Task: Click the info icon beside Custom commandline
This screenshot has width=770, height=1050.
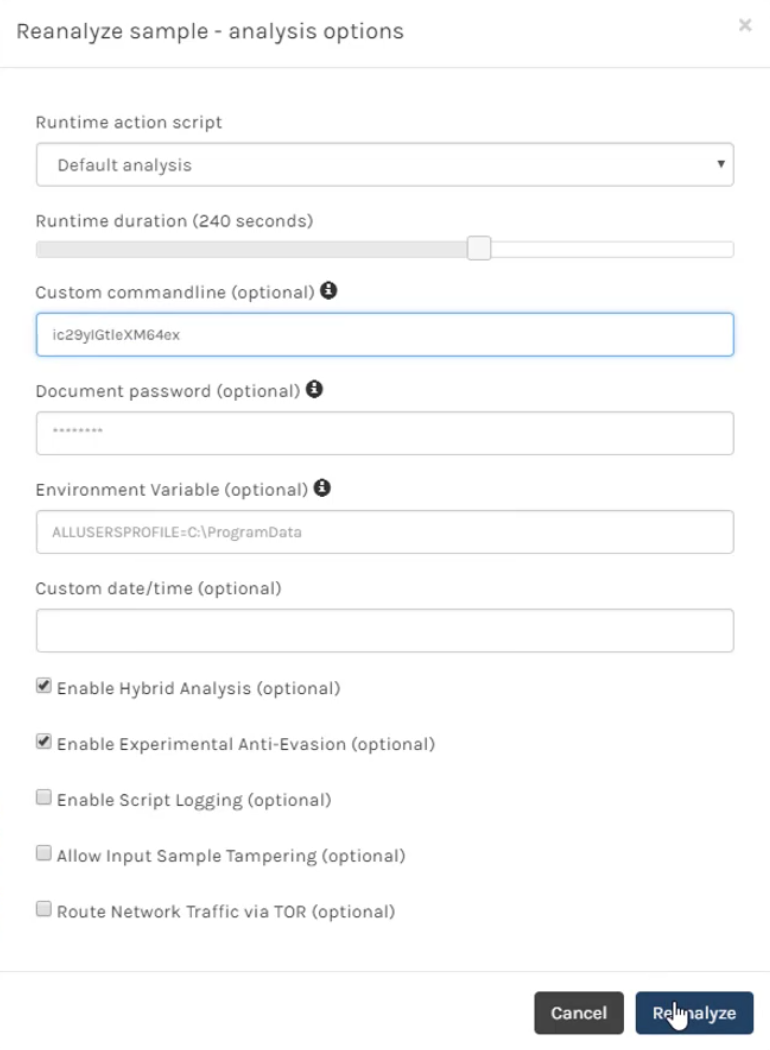Action: [x=328, y=291]
